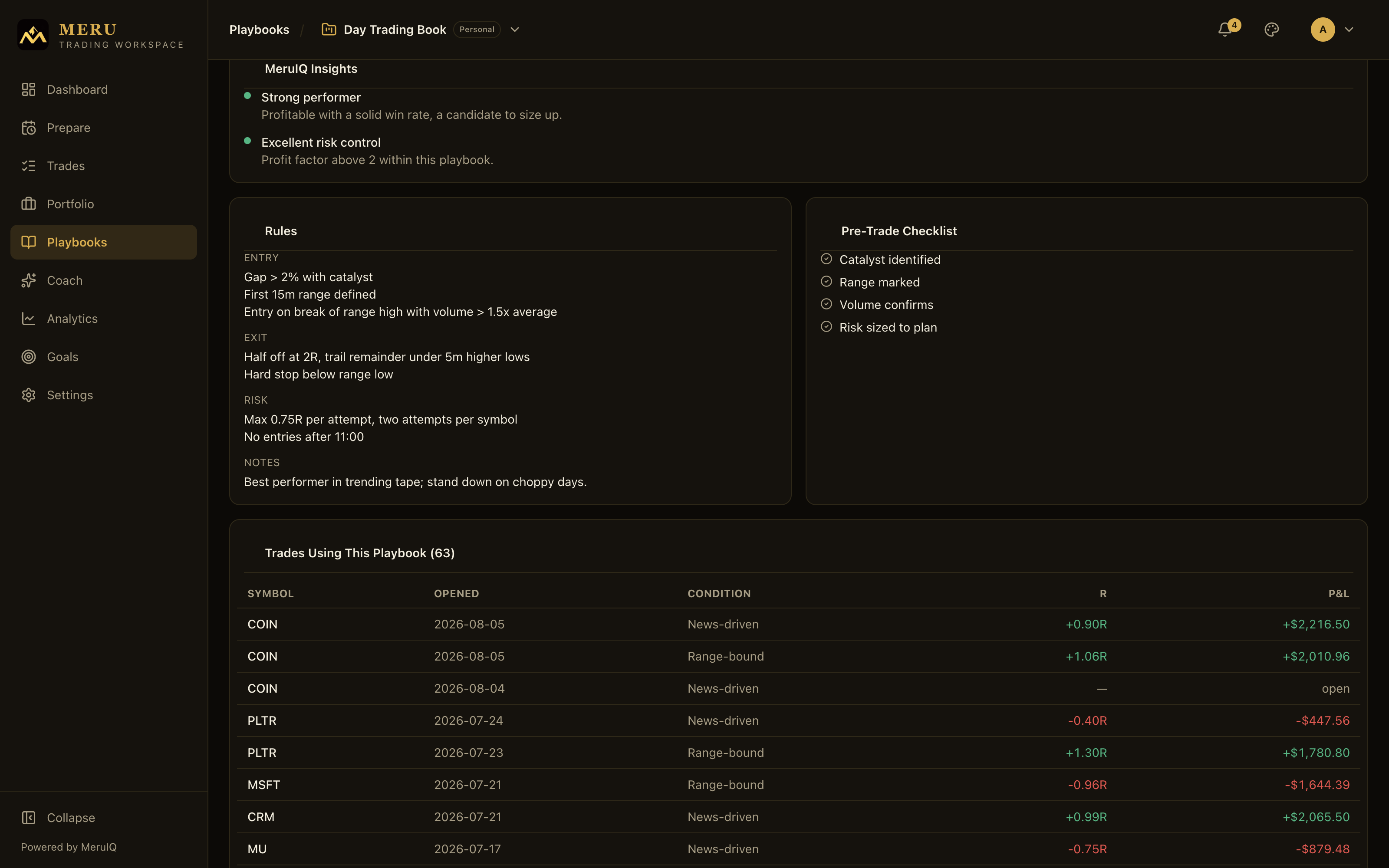The height and width of the screenshot is (868, 1389).
Task: Click the Collapse button label
Action: pyautogui.click(x=71, y=818)
